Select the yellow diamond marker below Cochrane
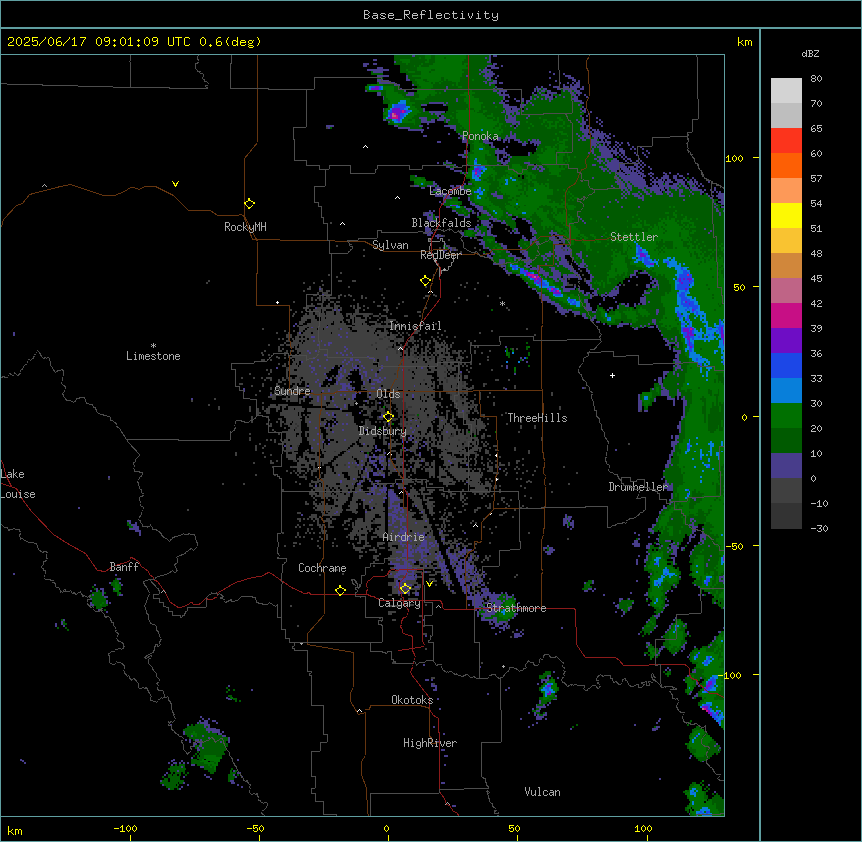Image resolution: width=862 pixels, height=842 pixels. (x=340, y=590)
